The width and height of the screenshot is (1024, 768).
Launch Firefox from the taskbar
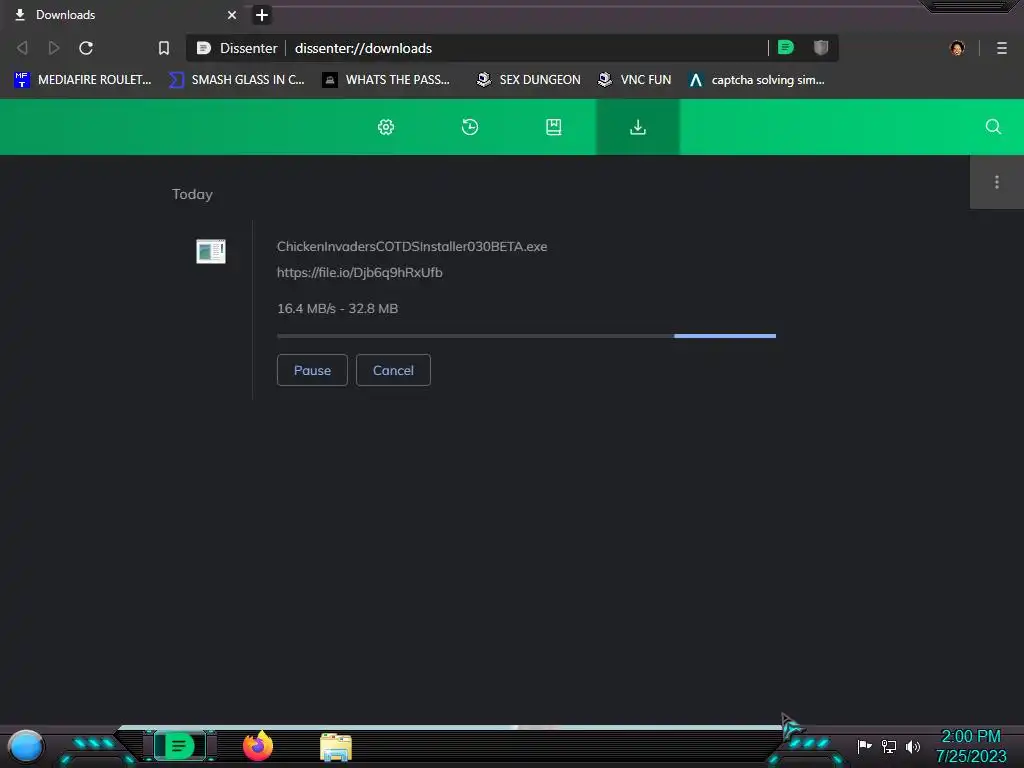click(x=258, y=746)
